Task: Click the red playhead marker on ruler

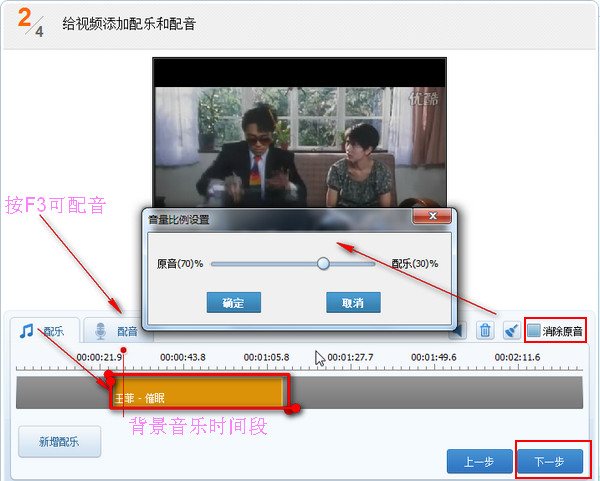Action: [x=123, y=350]
